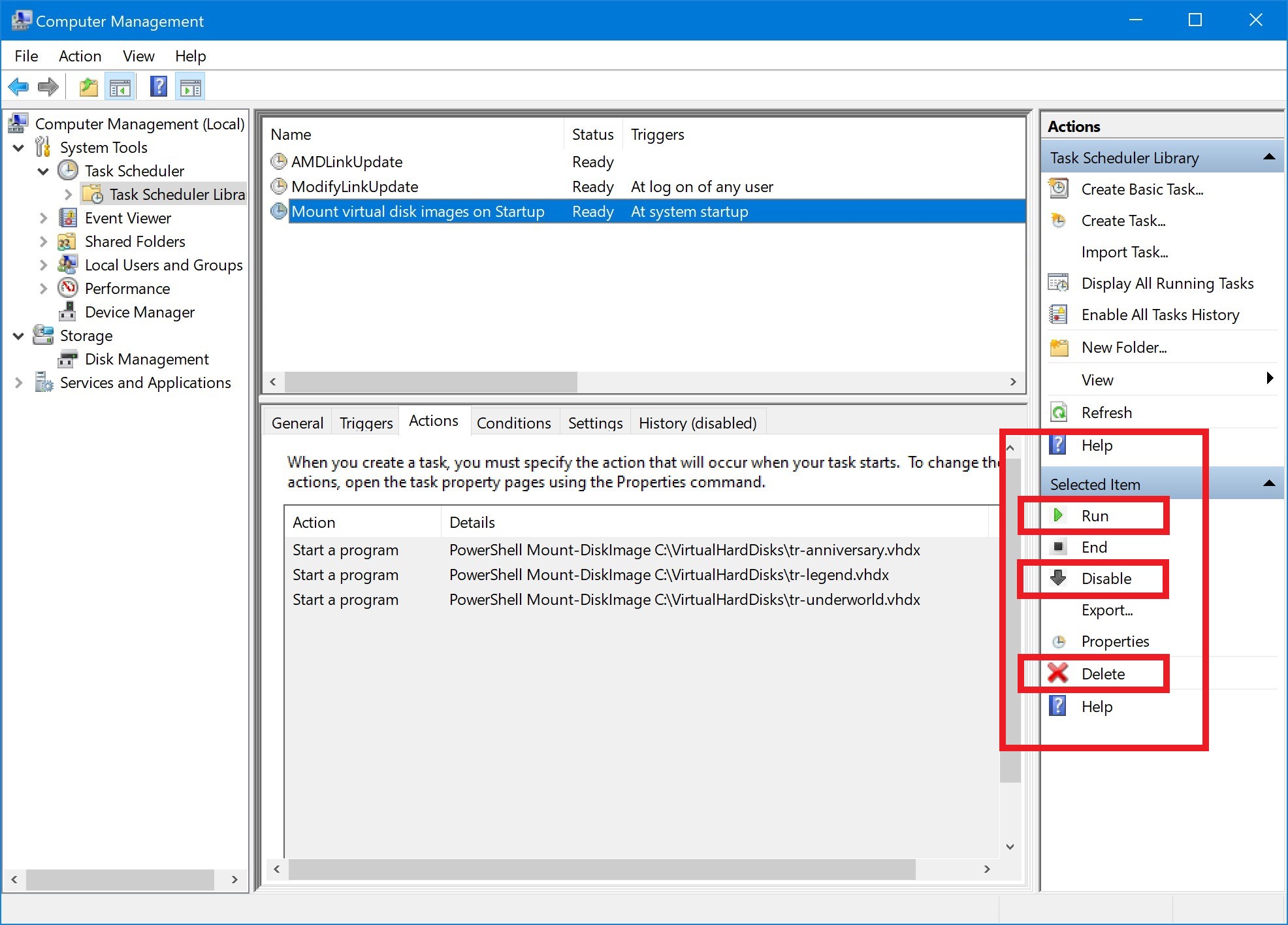Click the red Delete X icon
This screenshot has width=1288, height=925.
coord(1058,673)
